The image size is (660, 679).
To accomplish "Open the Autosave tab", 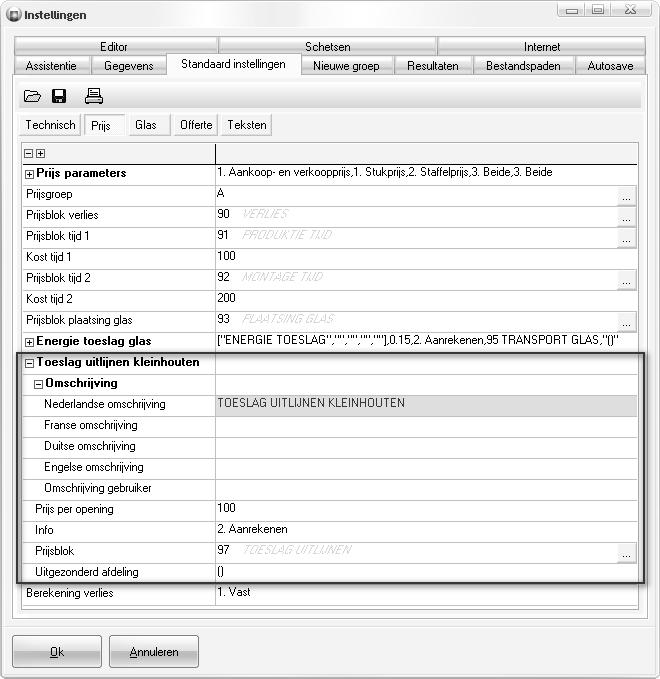I will pyautogui.click(x=610, y=66).
